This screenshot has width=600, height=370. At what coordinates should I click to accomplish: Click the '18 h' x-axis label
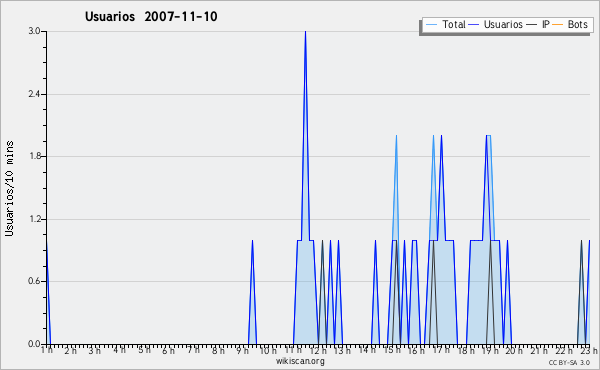[466, 350]
